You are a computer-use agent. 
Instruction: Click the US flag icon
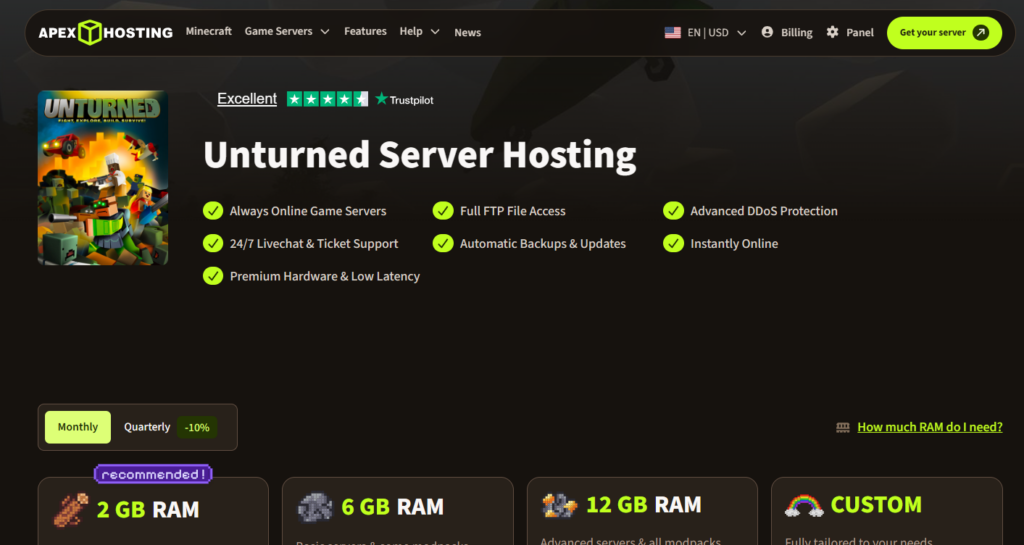click(673, 33)
